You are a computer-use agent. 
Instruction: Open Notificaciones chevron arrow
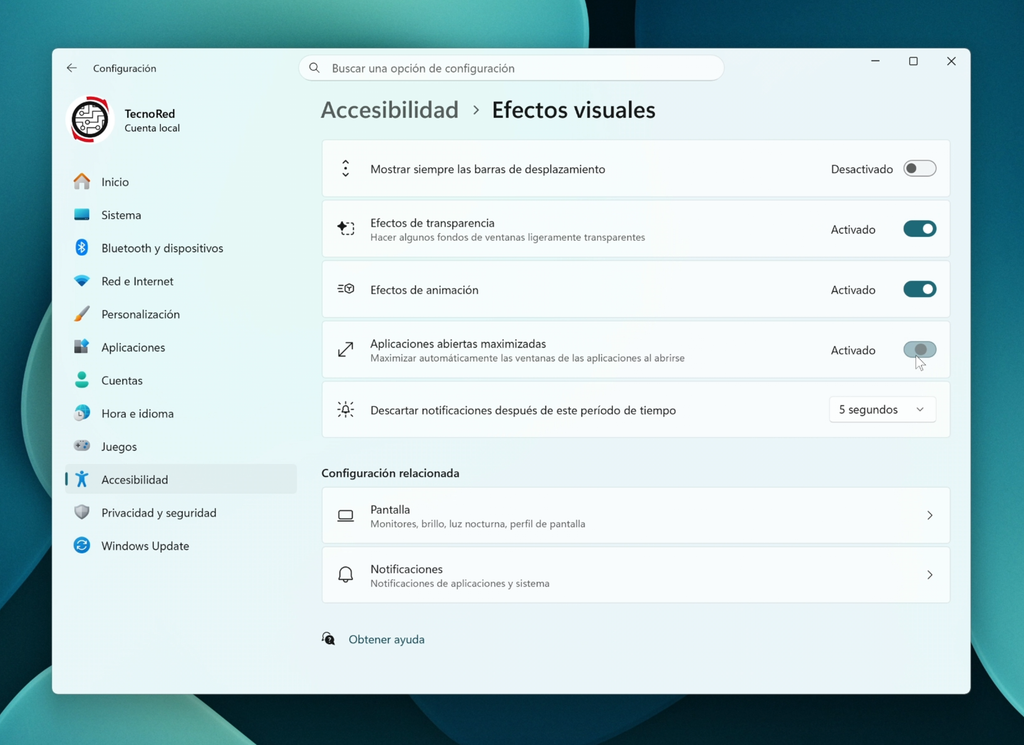[929, 575]
